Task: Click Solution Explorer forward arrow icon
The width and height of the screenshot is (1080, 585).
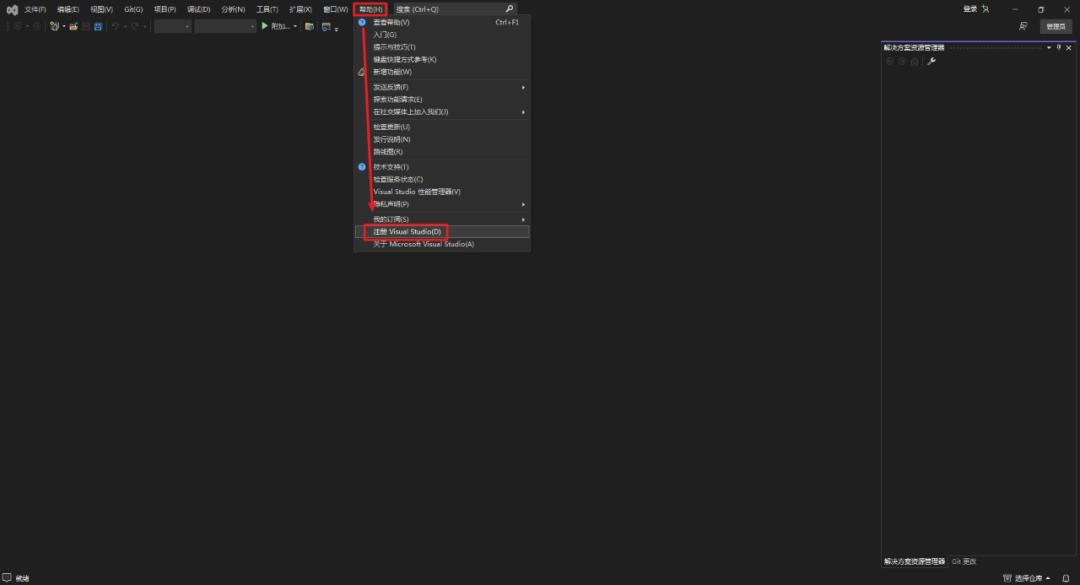Action: pos(902,61)
